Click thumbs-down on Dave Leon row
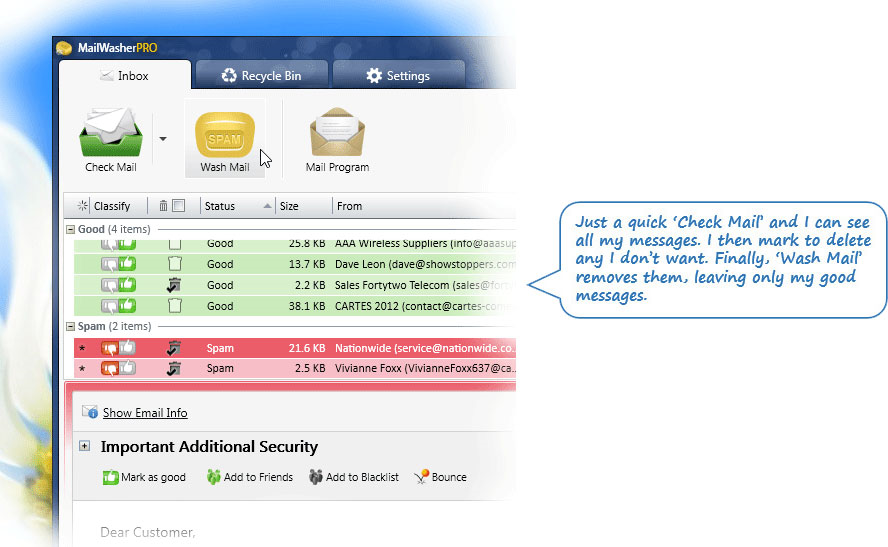888x547 pixels. click(109, 264)
